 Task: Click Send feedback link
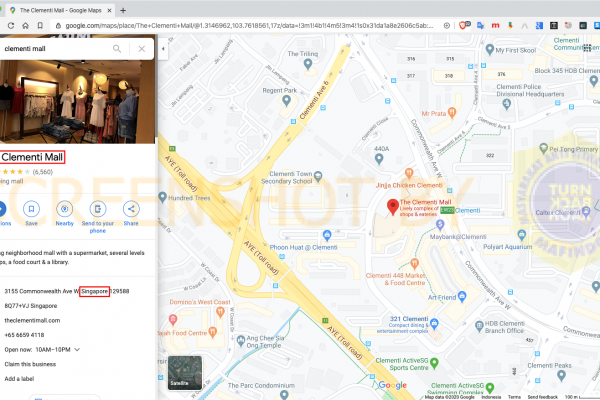coord(543,397)
